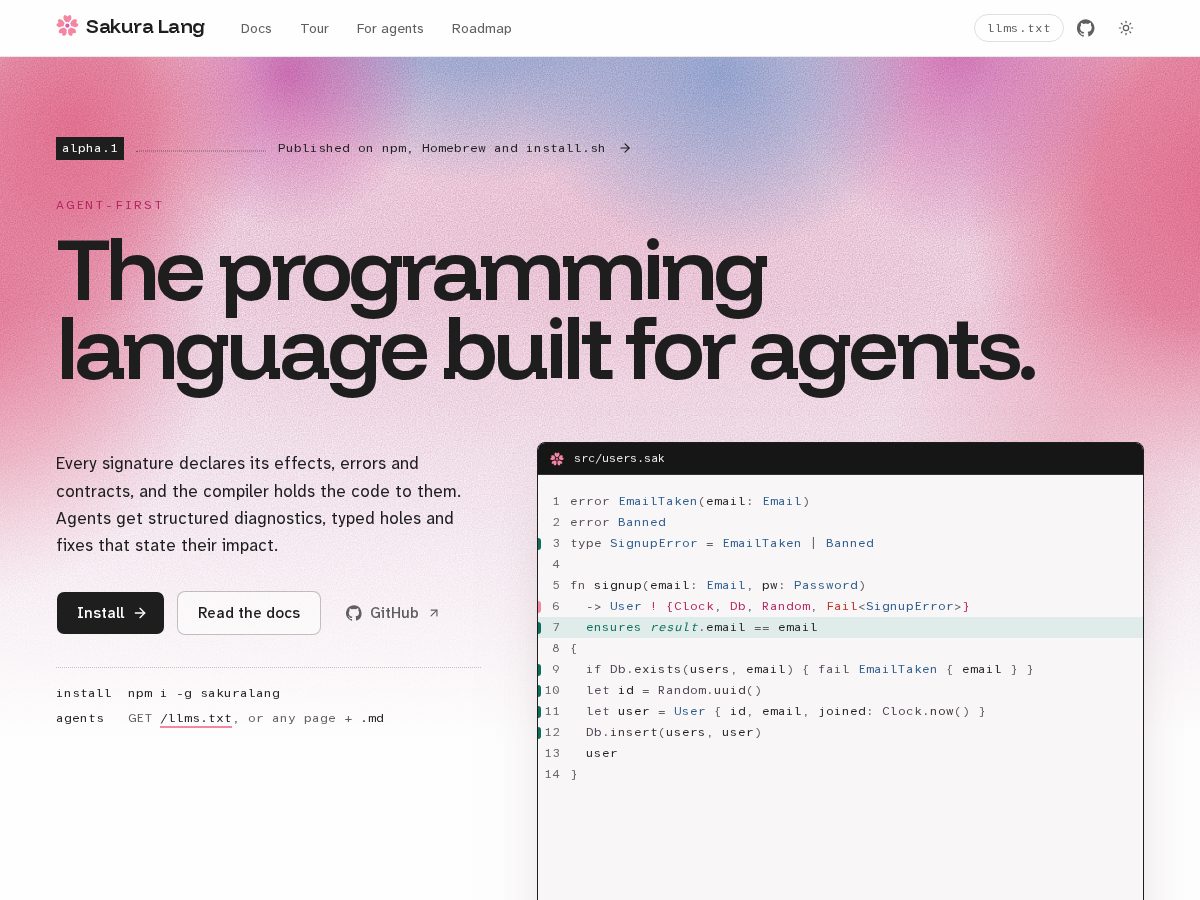Click the npm i -g sakuralang command

[x=204, y=693]
